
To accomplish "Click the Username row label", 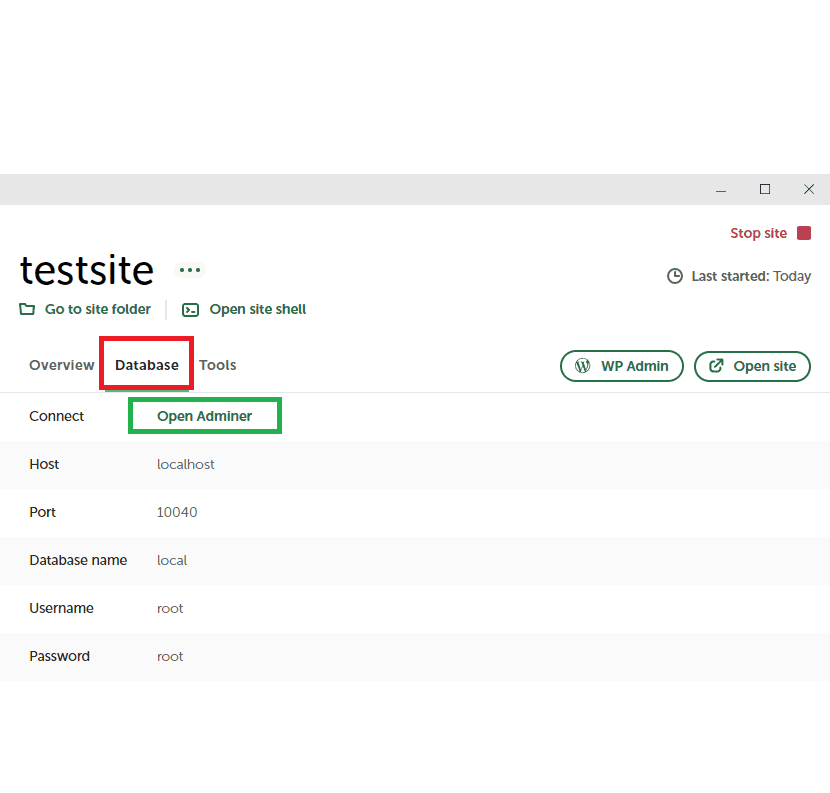I will click(61, 609).
